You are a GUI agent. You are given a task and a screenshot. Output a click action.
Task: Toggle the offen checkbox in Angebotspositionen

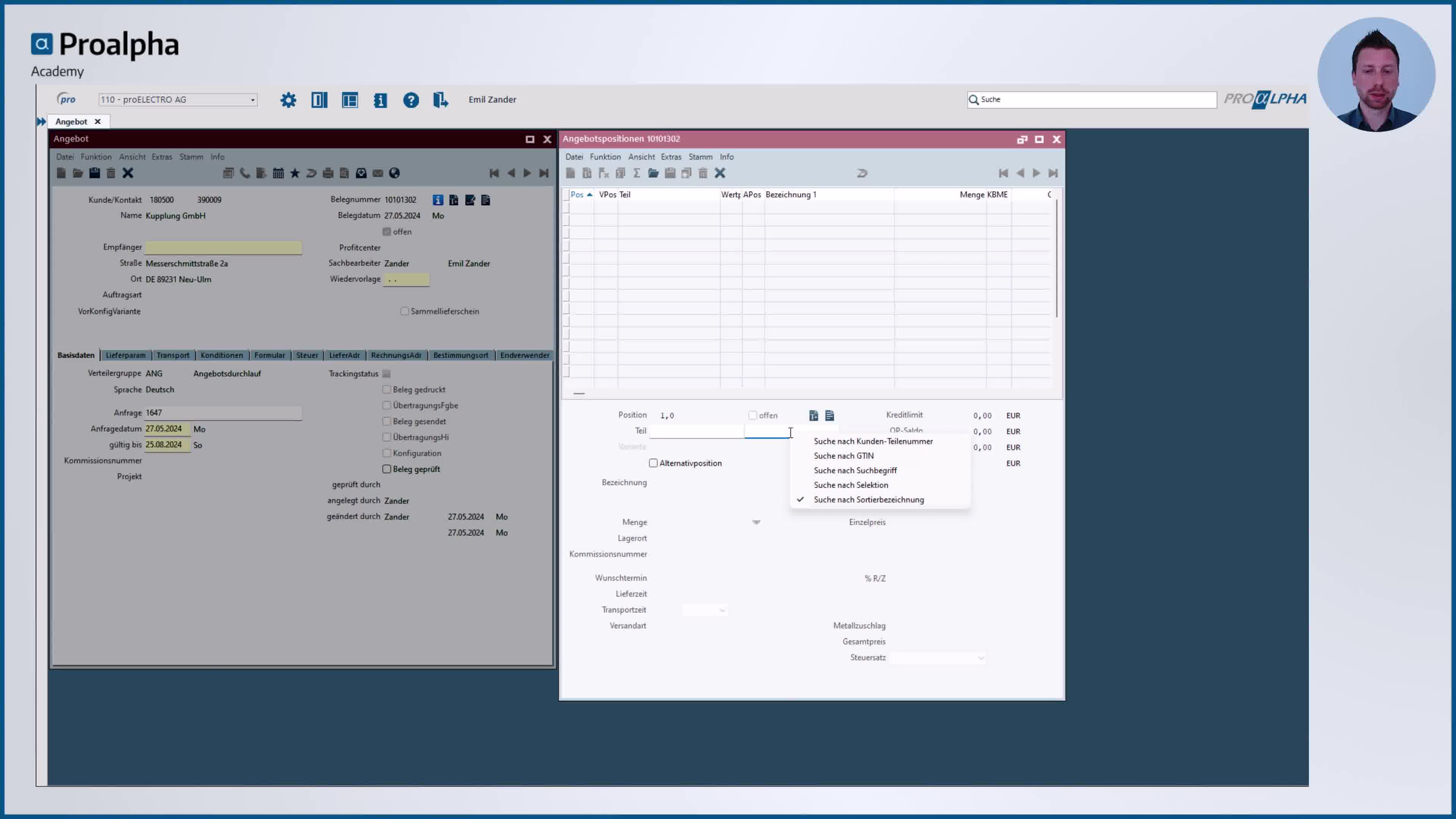(x=752, y=416)
